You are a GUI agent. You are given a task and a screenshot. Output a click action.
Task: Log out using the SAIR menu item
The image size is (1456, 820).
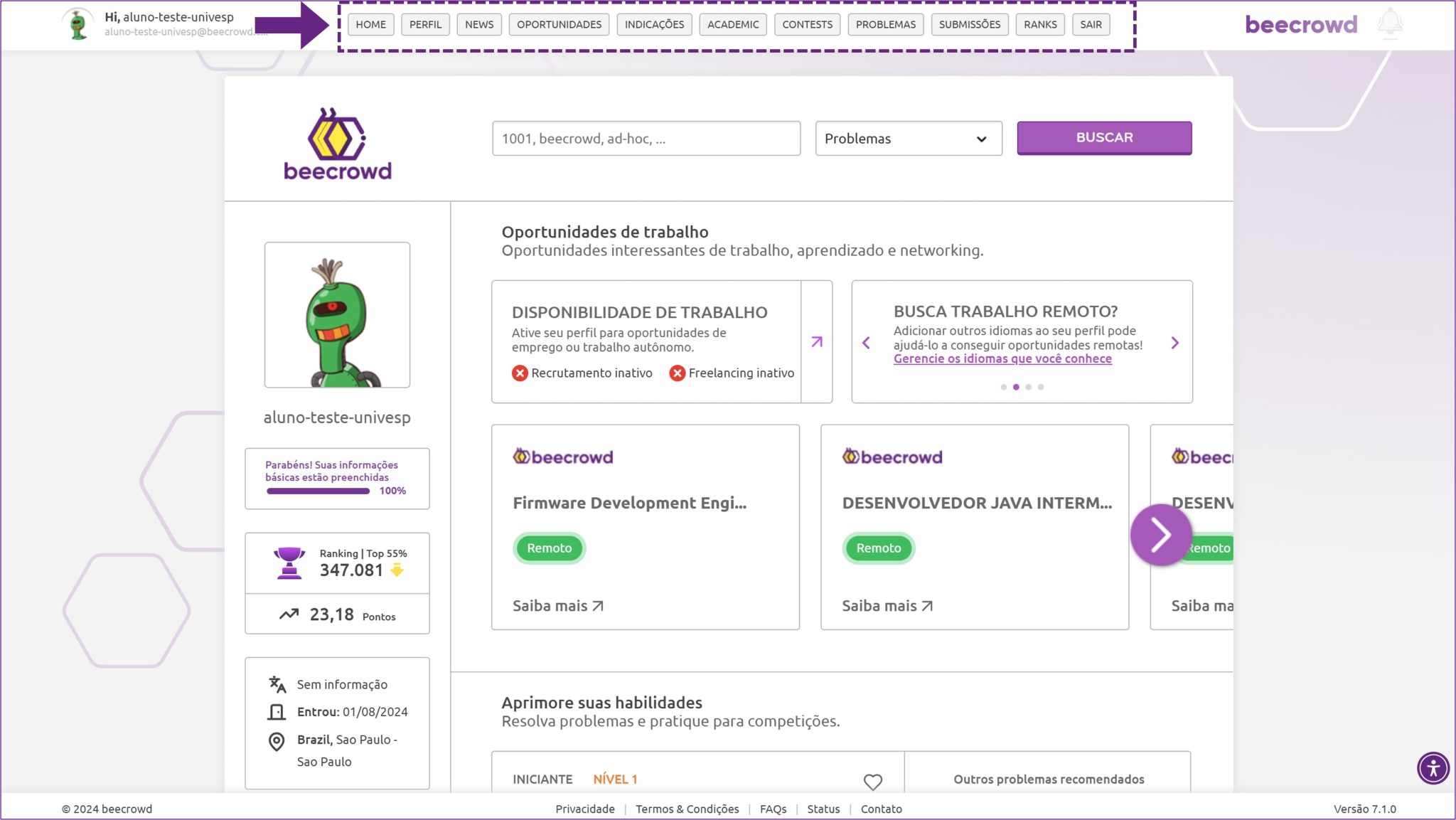(x=1091, y=24)
